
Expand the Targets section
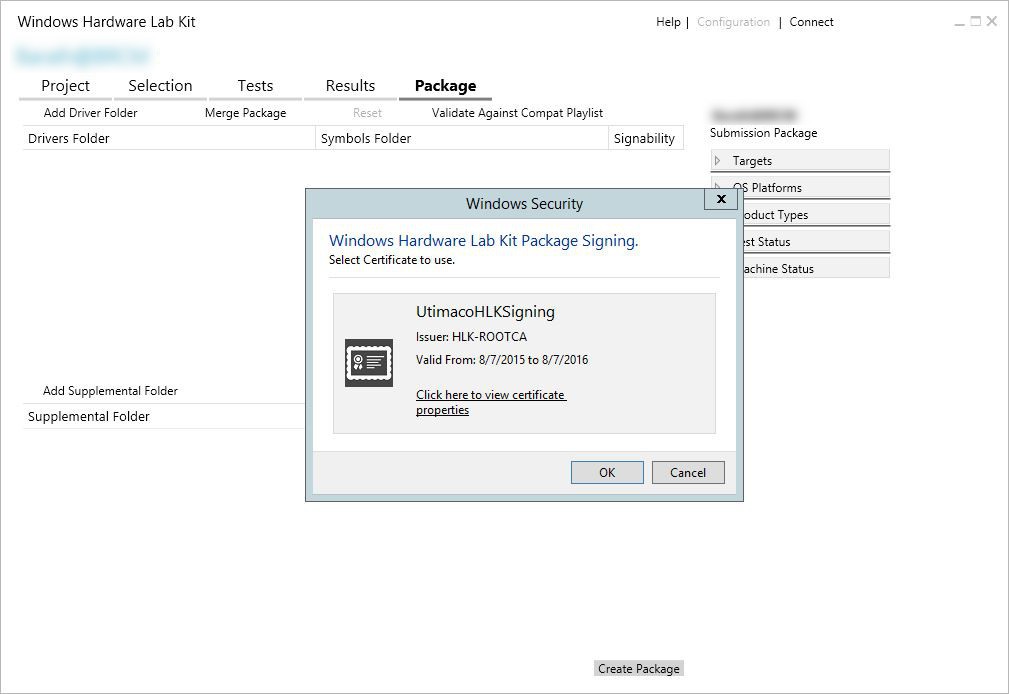(800, 160)
